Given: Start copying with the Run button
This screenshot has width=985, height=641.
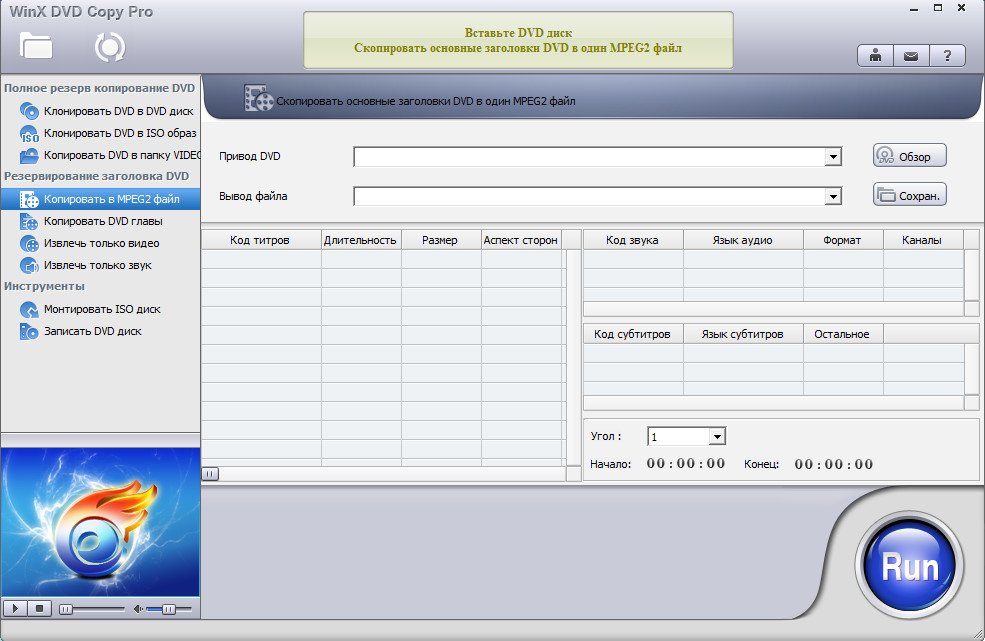Looking at the screenshot, I should pyautogui.click(x=909, y=566).
